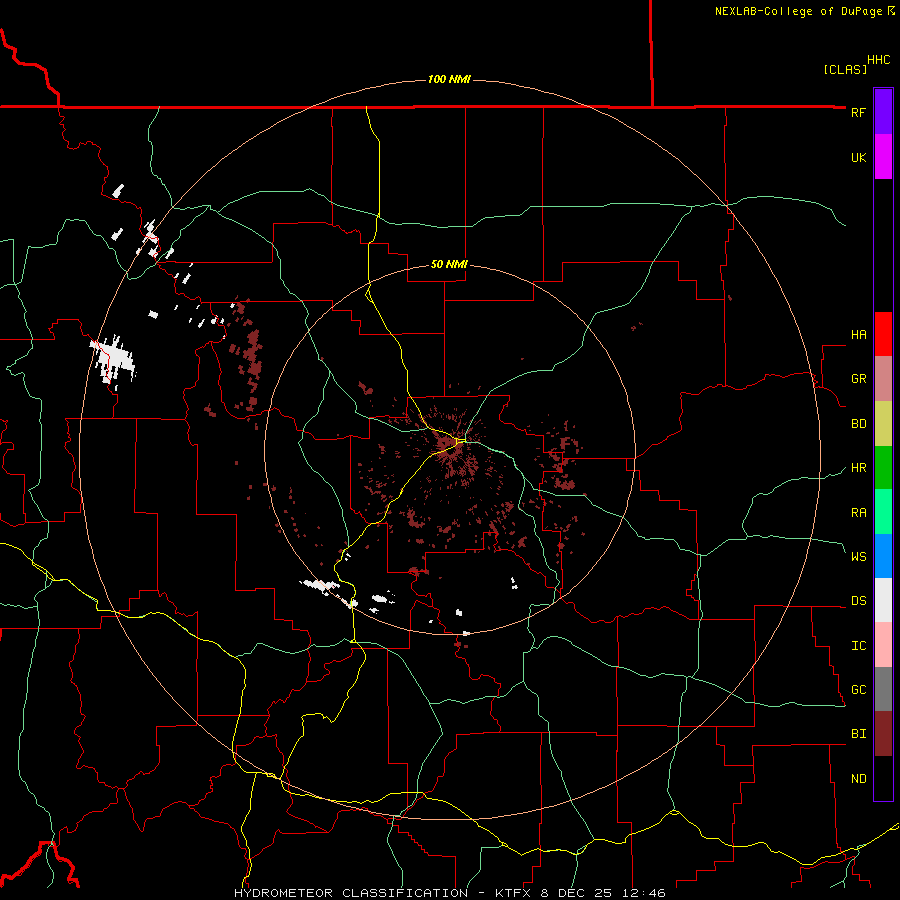Viewport: 900px width, 900px height.
Task: Click the BD legend label
Action: (x=858, y=424)
